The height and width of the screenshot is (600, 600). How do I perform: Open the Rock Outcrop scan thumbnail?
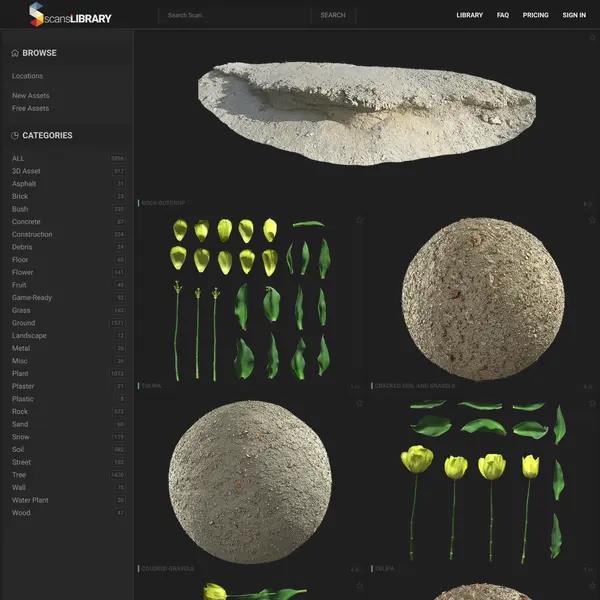367,113
